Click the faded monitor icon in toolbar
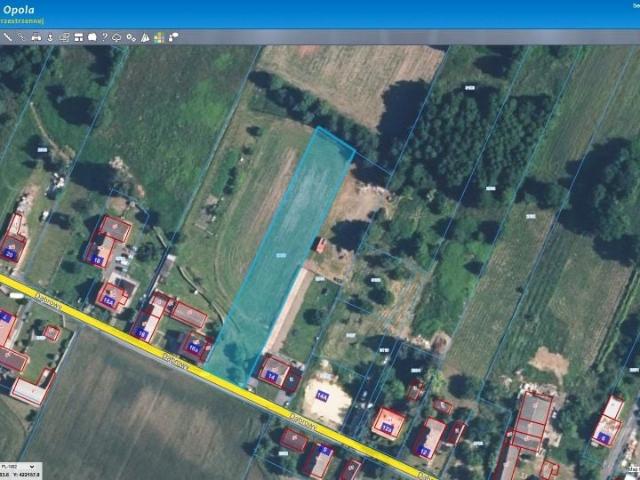640x480 pixels. 64,38
